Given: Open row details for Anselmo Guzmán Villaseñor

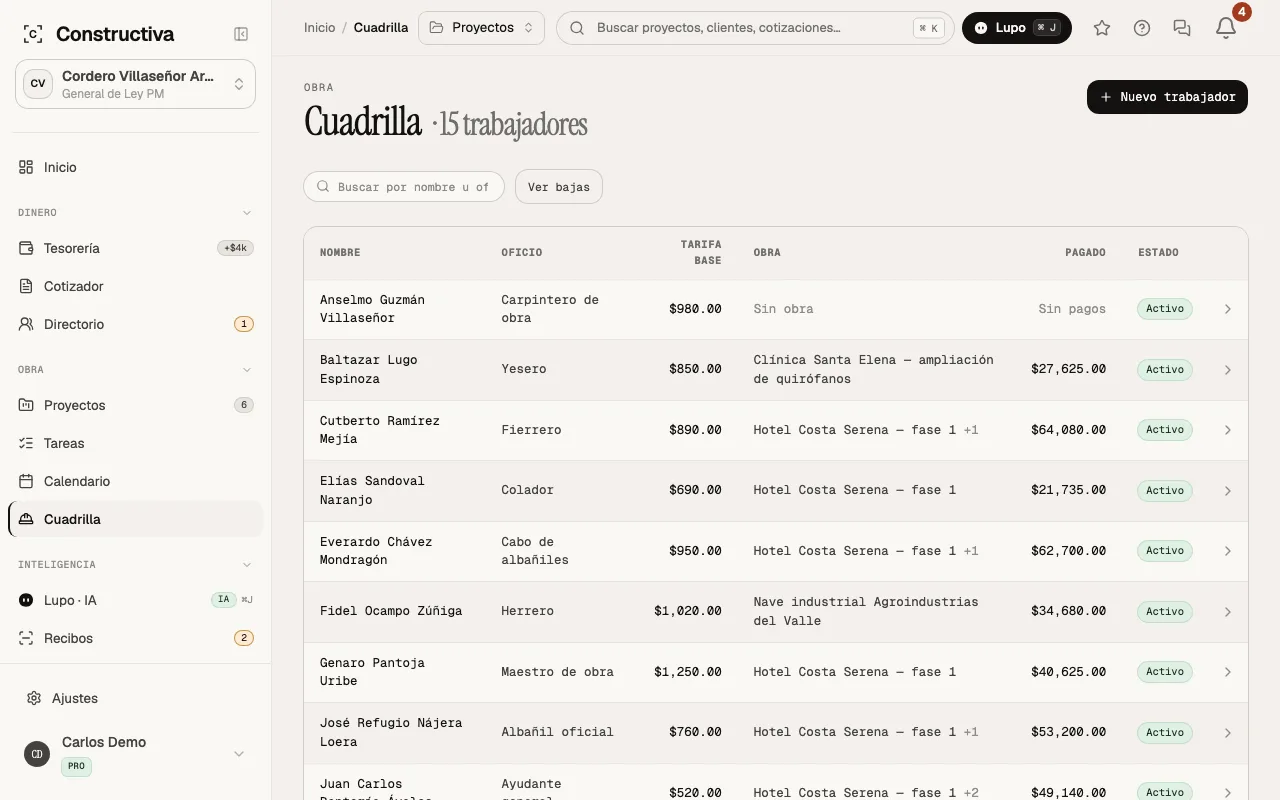Looking at the screenshot, I should tap(1228, 309).
